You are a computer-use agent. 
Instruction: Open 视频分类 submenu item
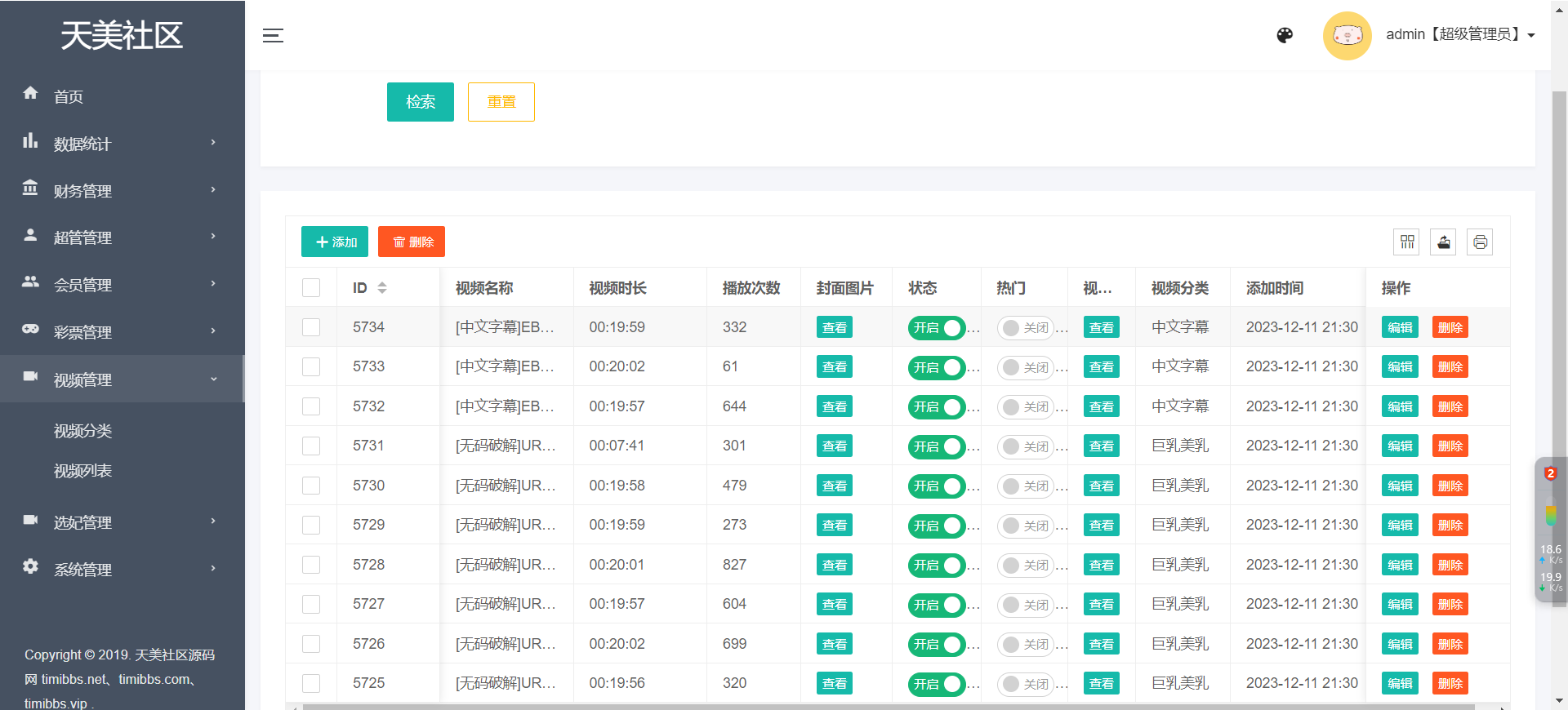pos(82,431)
